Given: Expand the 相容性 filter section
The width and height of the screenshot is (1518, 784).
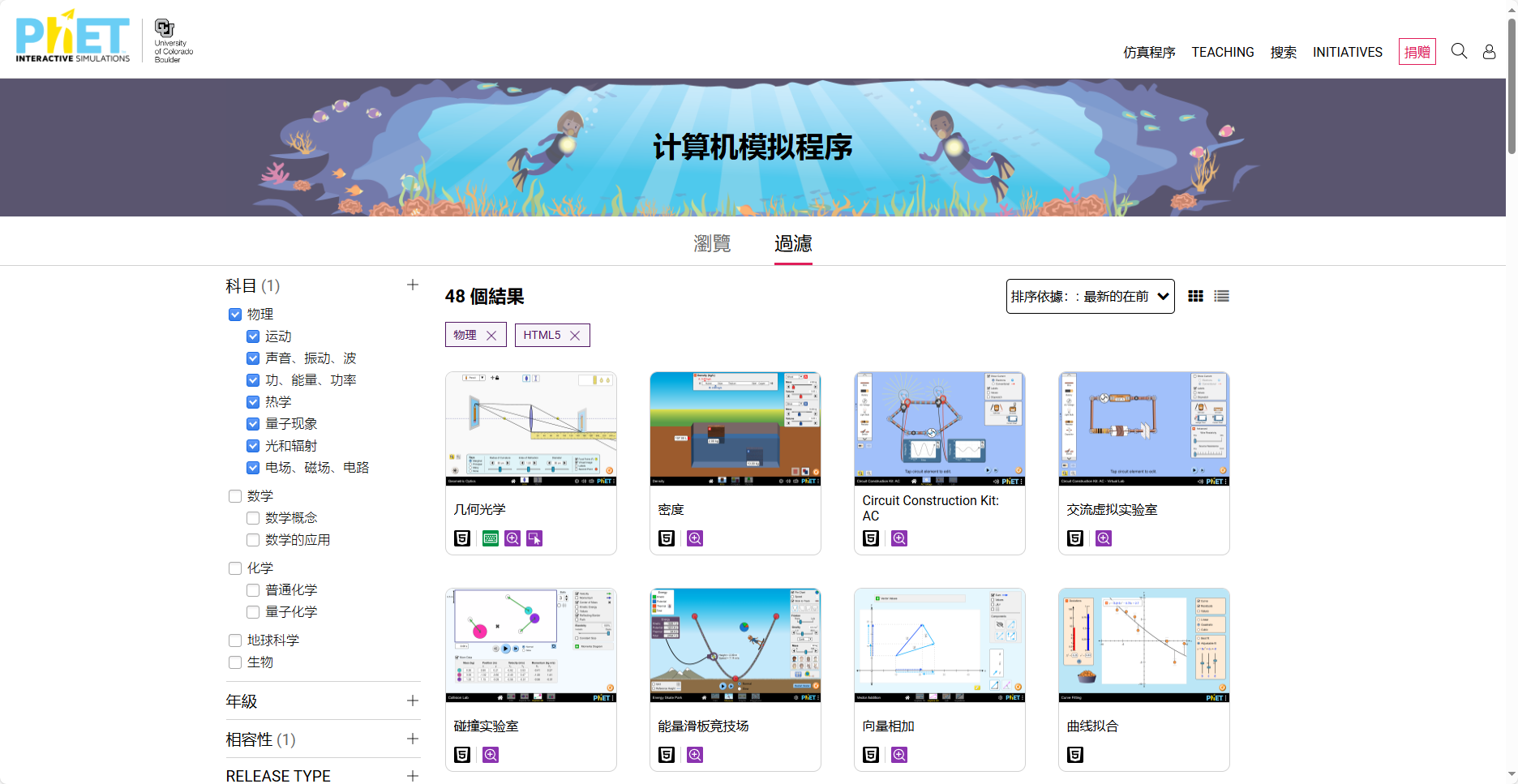Looking at the screenshot, I should pos(412,739).
